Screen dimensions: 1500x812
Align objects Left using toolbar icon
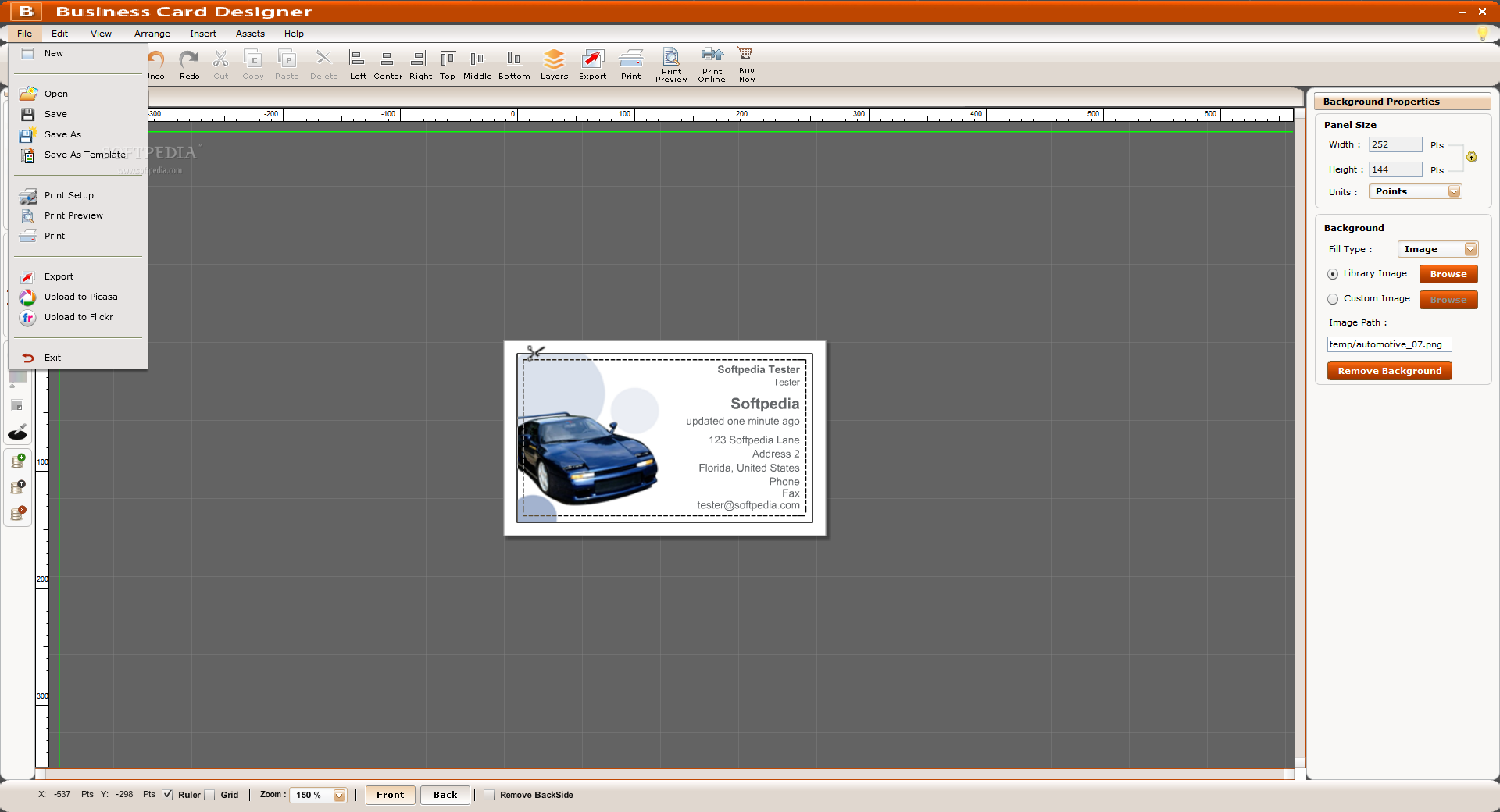pos(358,65)
